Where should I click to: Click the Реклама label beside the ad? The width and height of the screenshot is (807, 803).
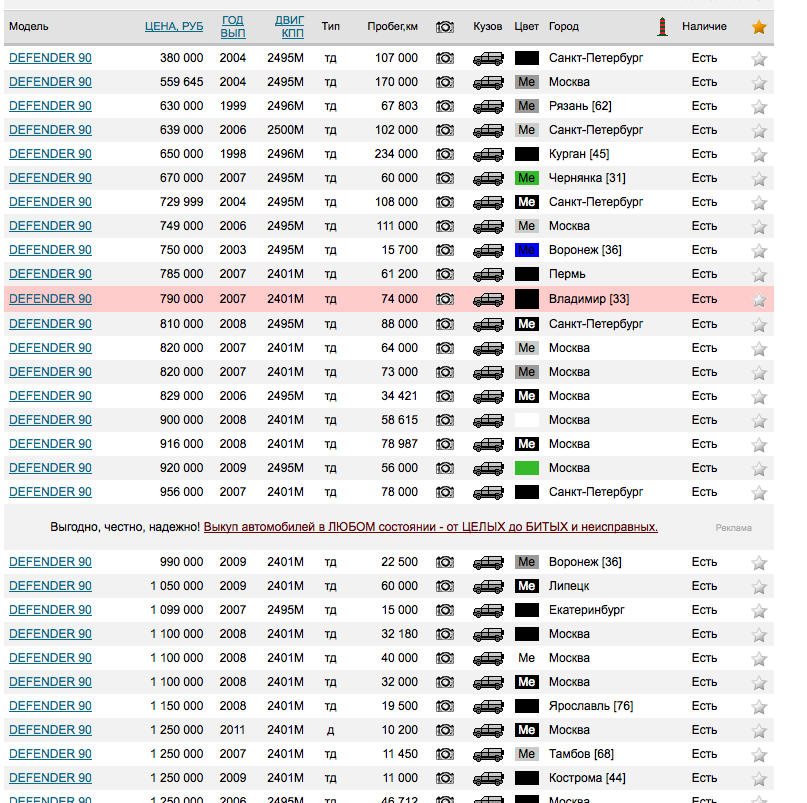pyautogui.click(x=733, y=528)
